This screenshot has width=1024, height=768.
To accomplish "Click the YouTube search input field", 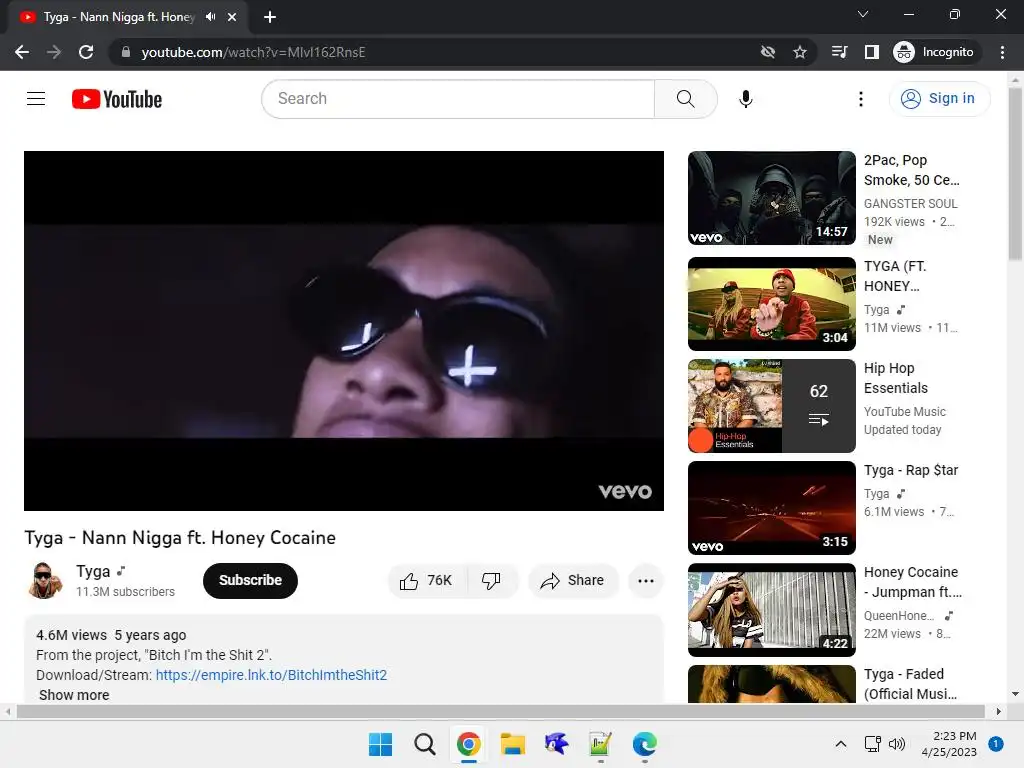I will [x=458, y=99].
